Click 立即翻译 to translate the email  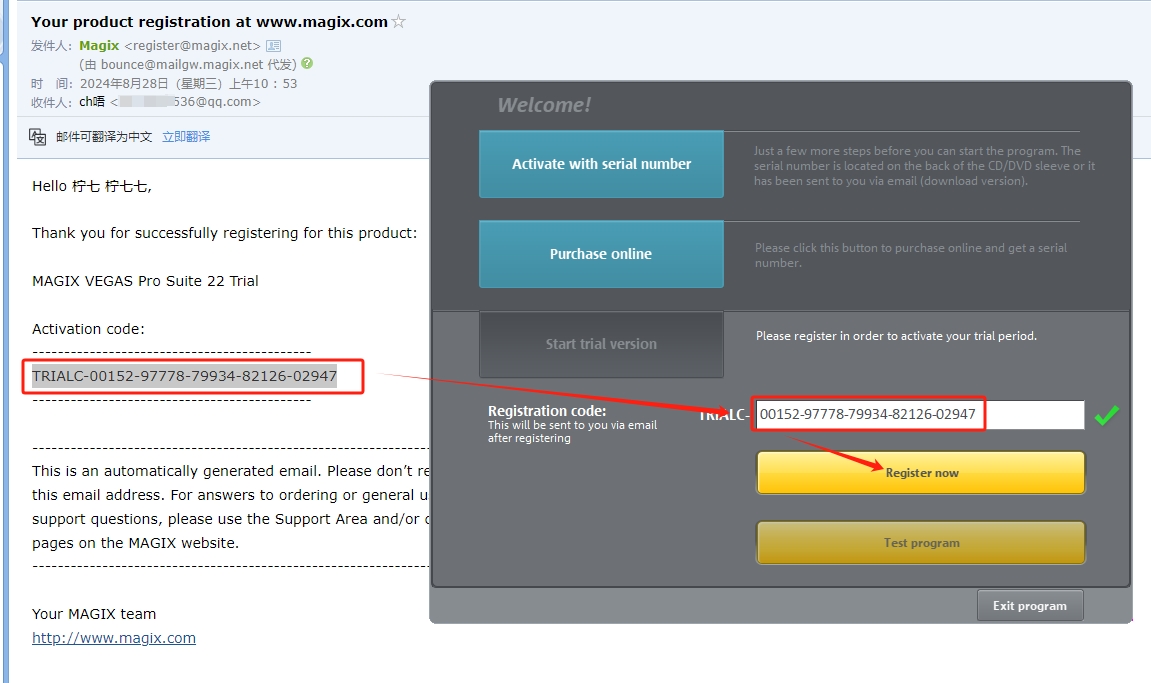186,137
